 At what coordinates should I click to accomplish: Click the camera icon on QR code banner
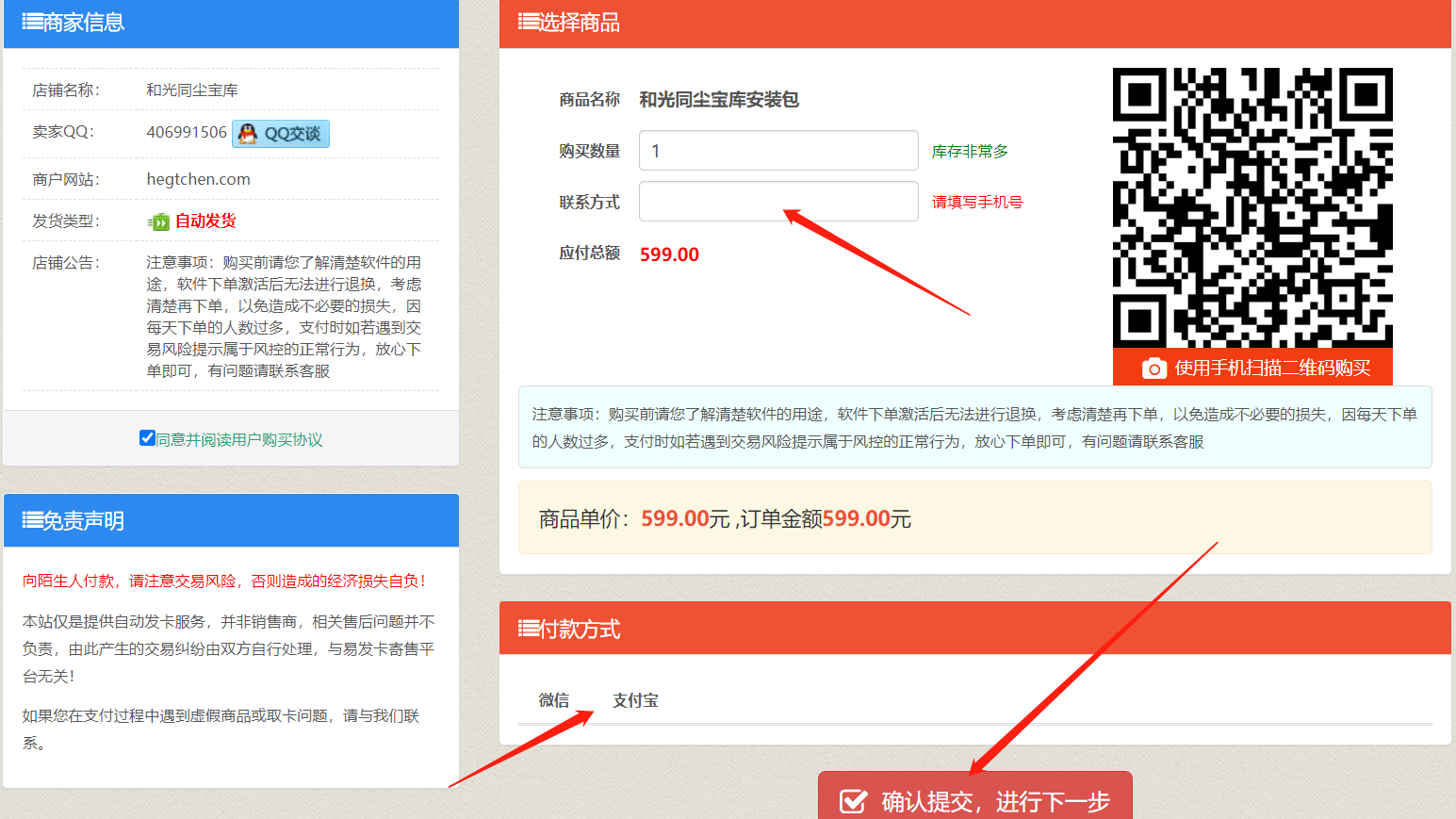[x=1153, y=369]
